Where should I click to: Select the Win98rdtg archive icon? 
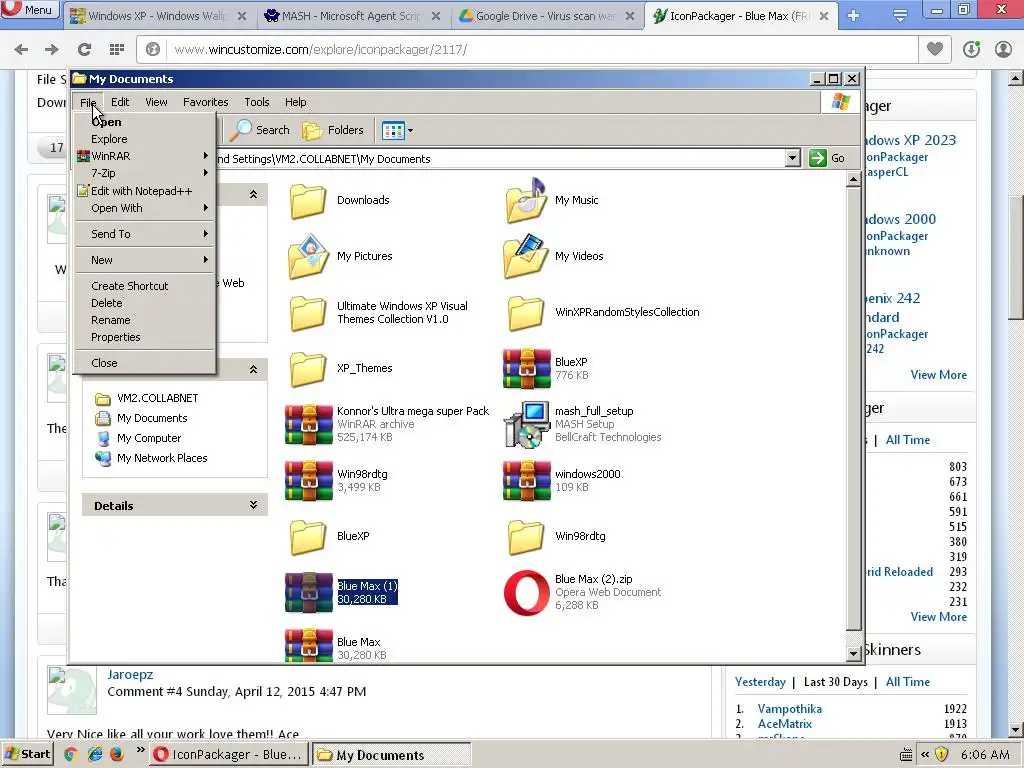click(308, 481)
